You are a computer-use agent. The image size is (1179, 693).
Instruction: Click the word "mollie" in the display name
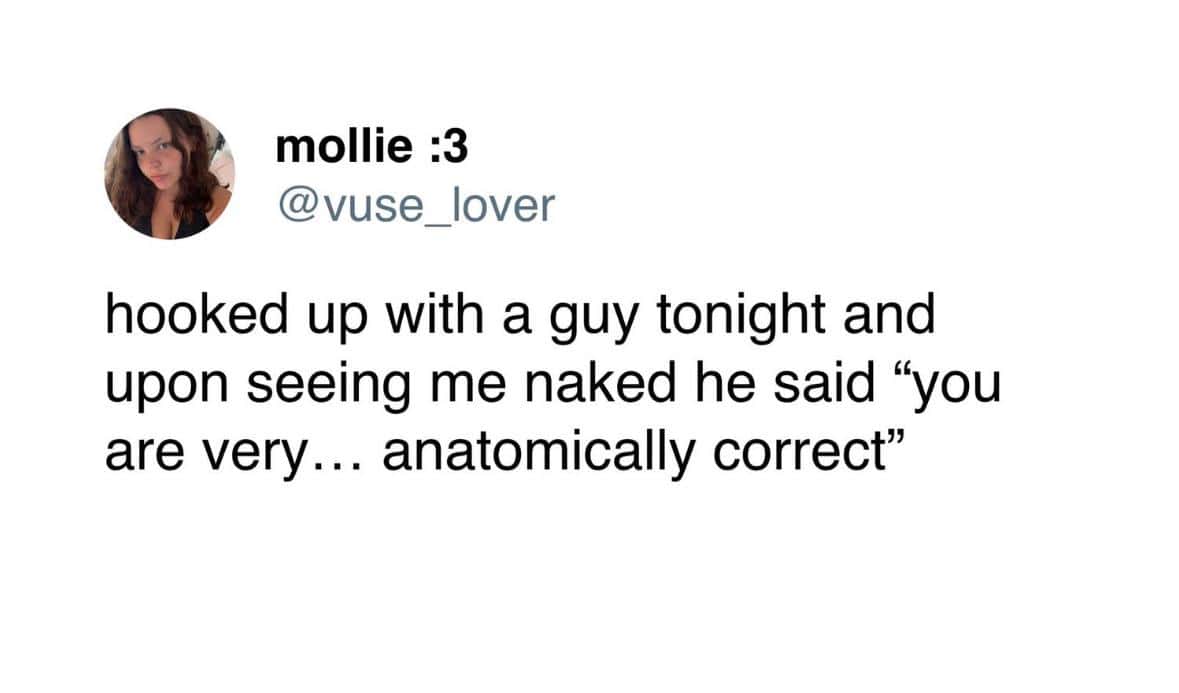(x=341, y=149)
